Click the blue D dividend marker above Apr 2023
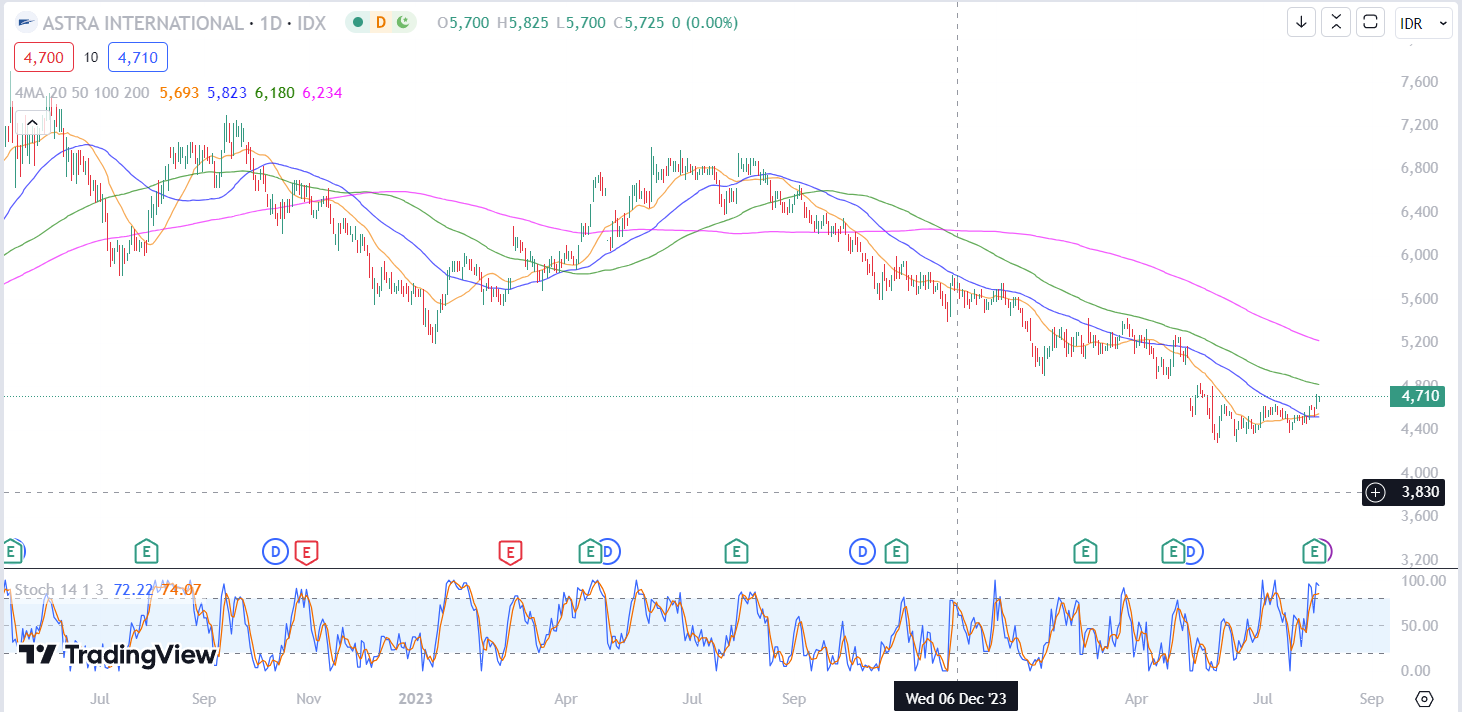Viewport: 1462px width, 712px height. [x=609, y=550]
